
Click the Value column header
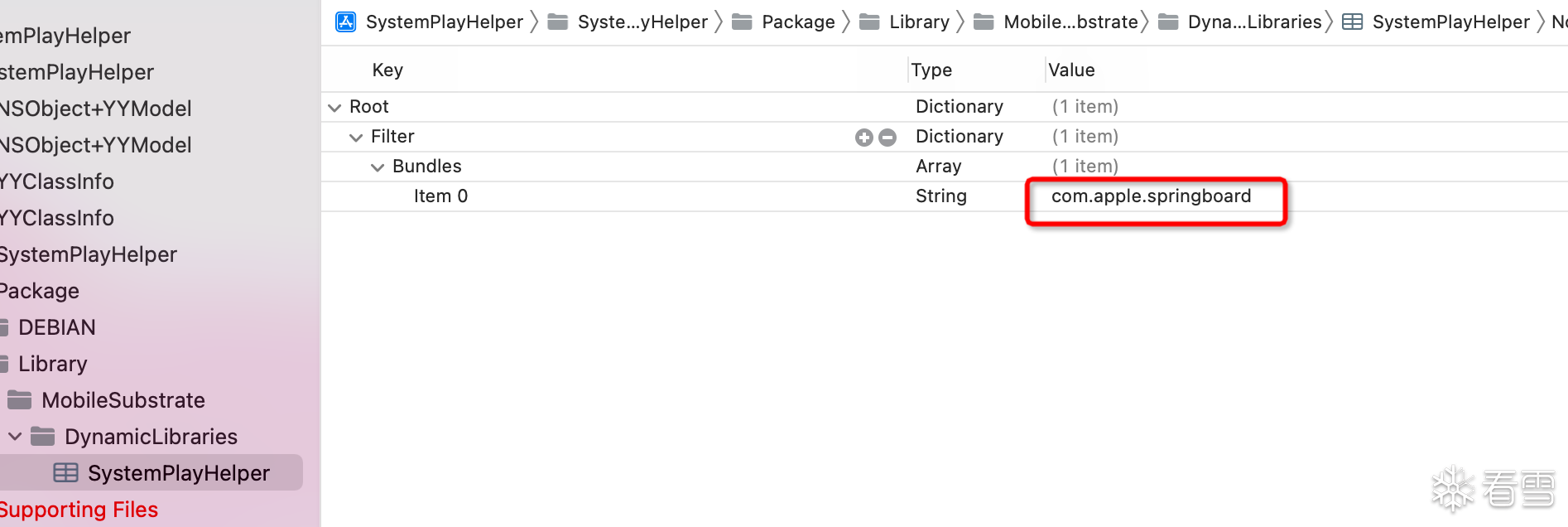[x=1071, y=70]
